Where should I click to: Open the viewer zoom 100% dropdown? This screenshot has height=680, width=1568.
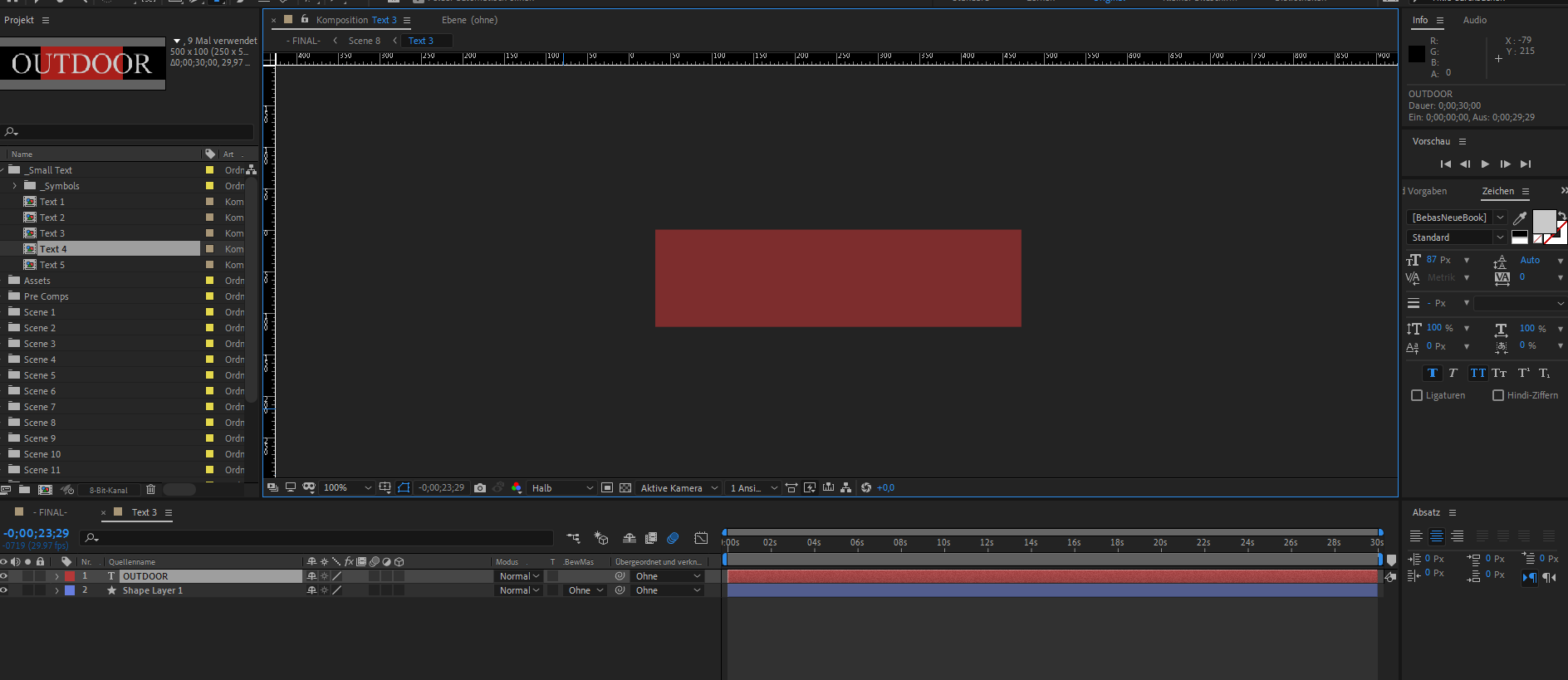click(x=348, y=488)
